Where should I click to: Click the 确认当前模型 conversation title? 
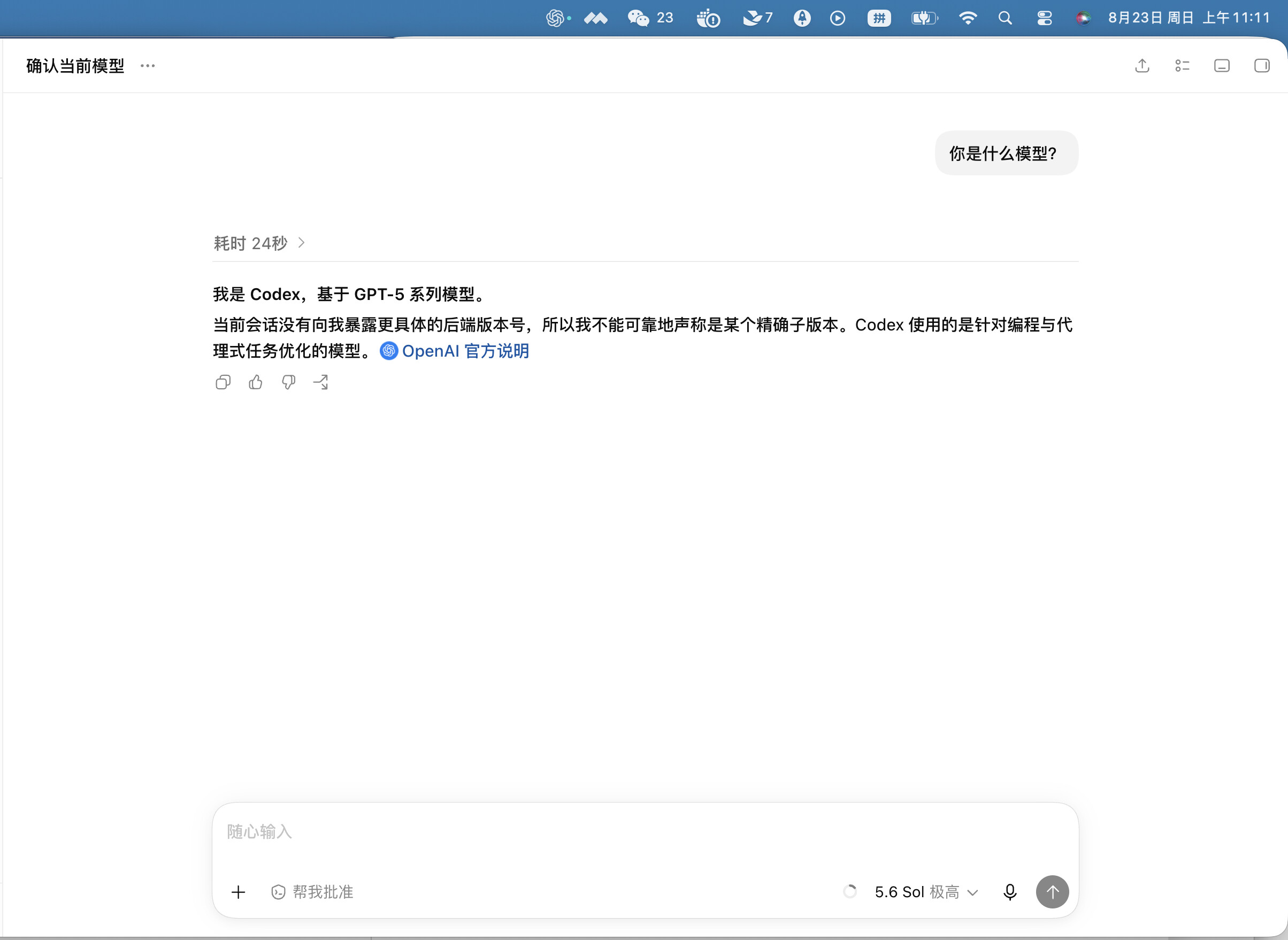75,66
